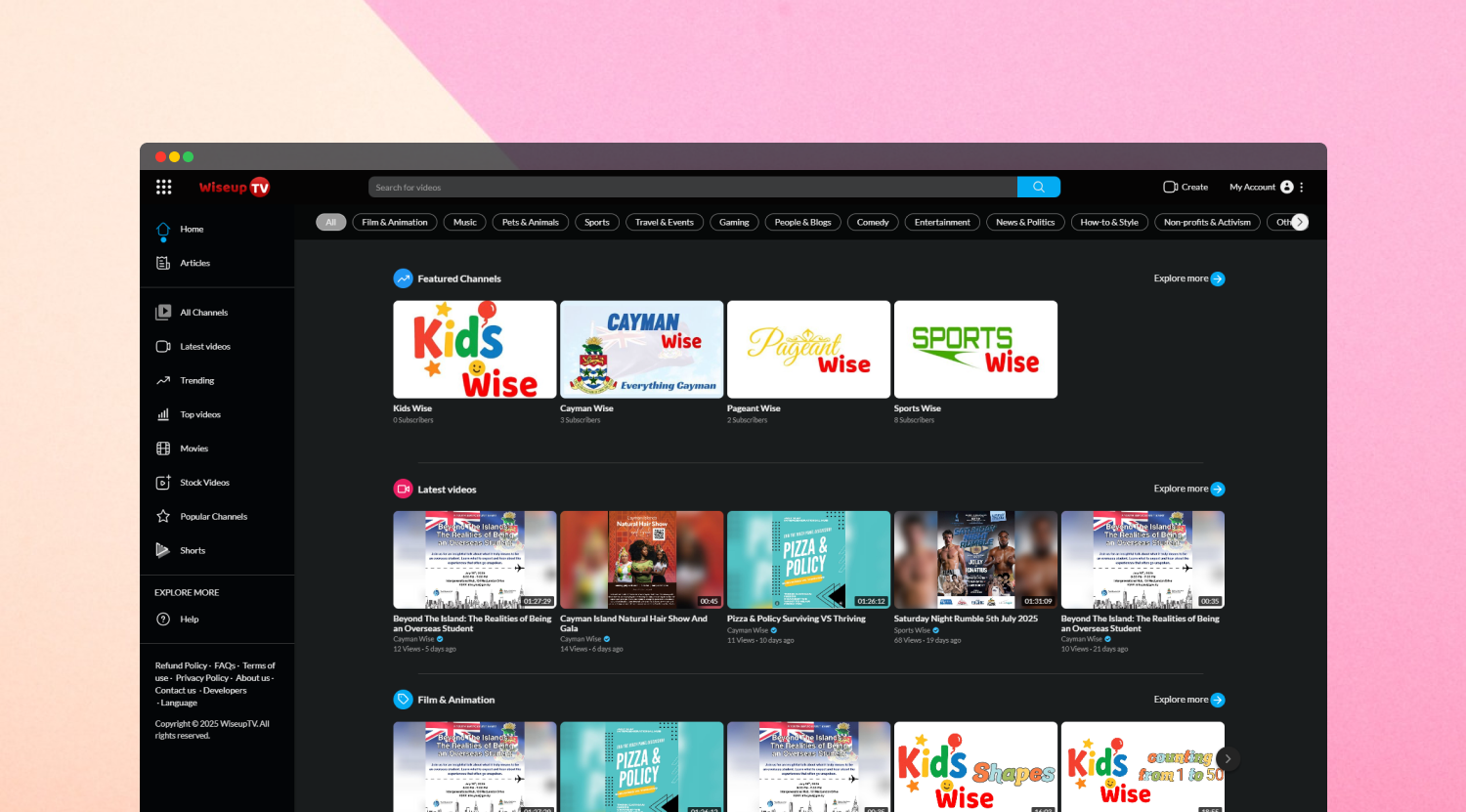This screenshot has width=1466, height=812.
Task: Click the Refund Policy footer link
Action: pyautogui.click(x=181, y=665)
